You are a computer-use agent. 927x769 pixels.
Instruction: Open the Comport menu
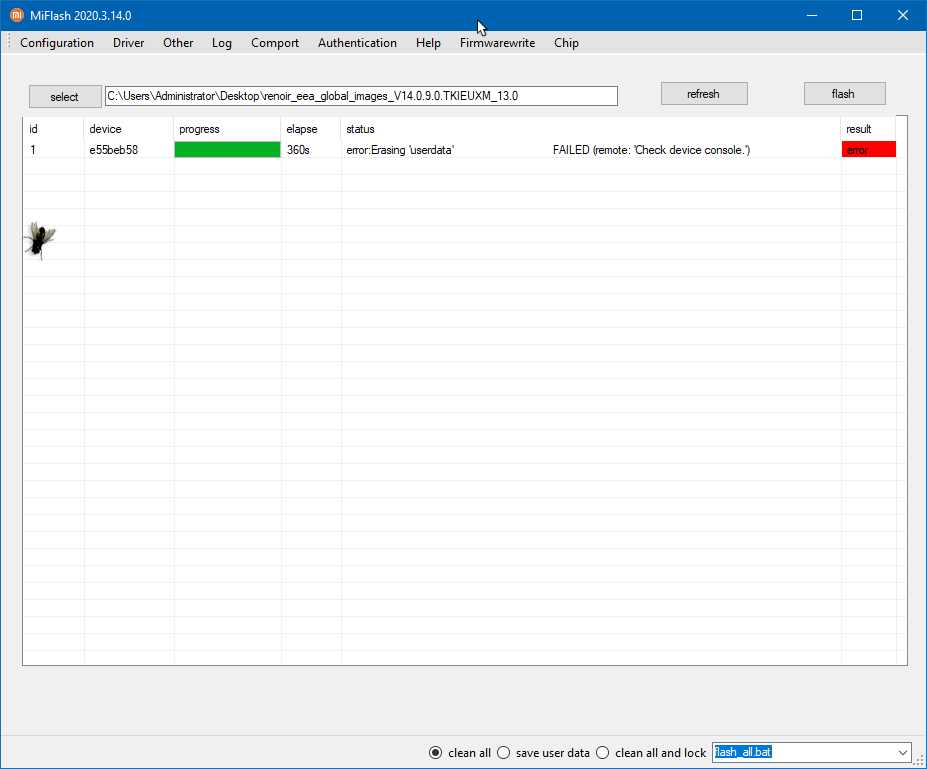(275, 43)
